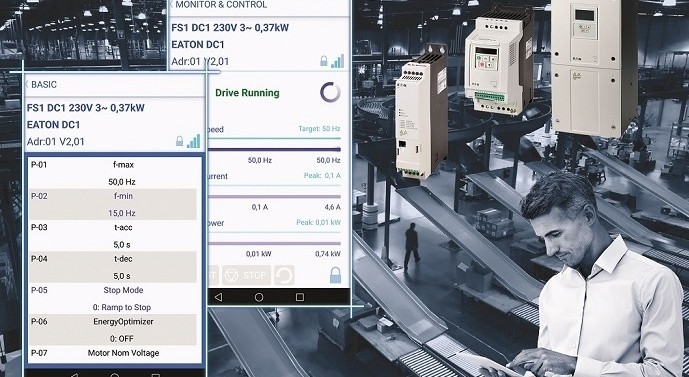Select P-05 Stop Mode setting
Viewport: 689px width, 377px height.
click(x=113, y=298)
